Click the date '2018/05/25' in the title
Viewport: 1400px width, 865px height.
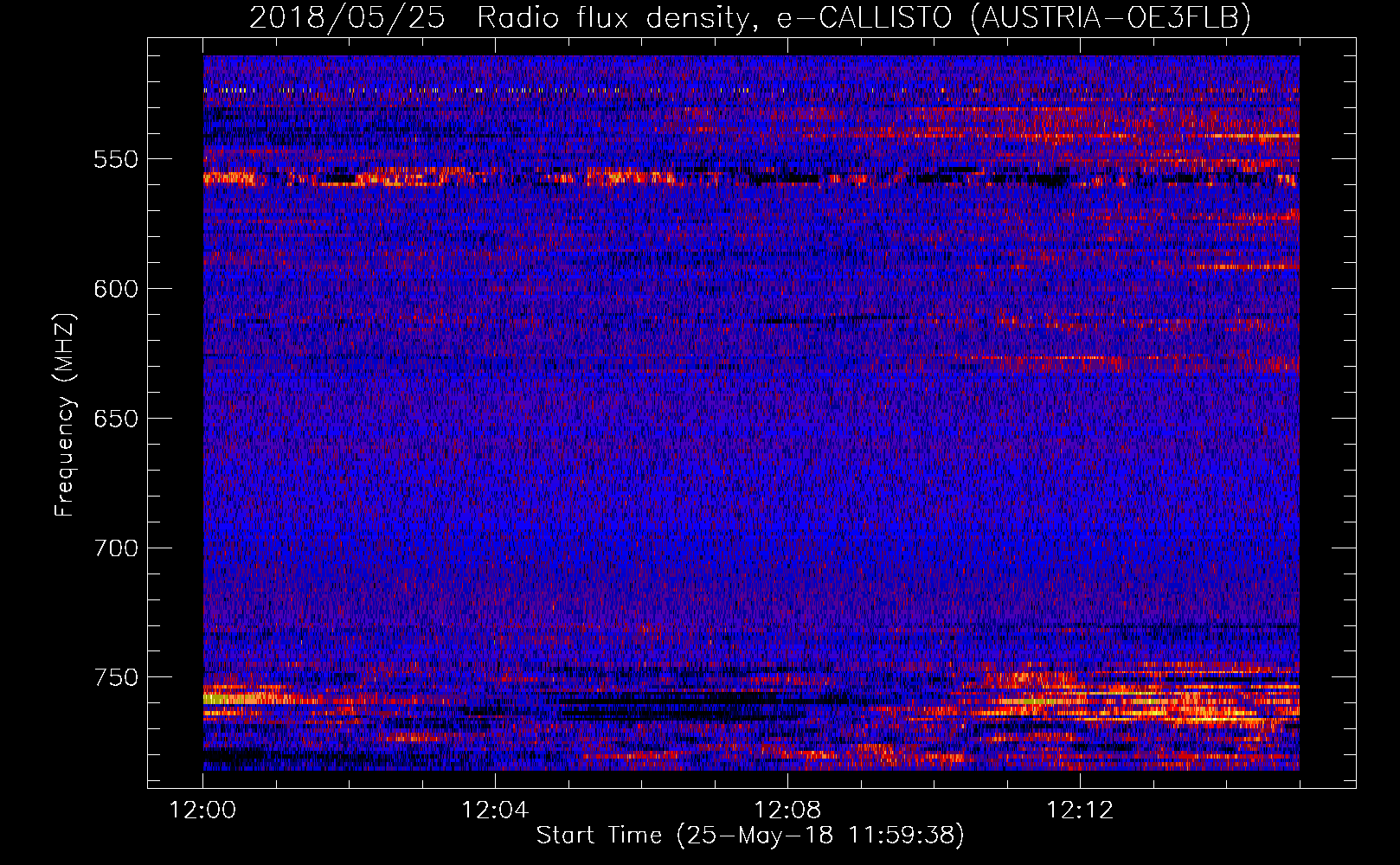point(347,17)
